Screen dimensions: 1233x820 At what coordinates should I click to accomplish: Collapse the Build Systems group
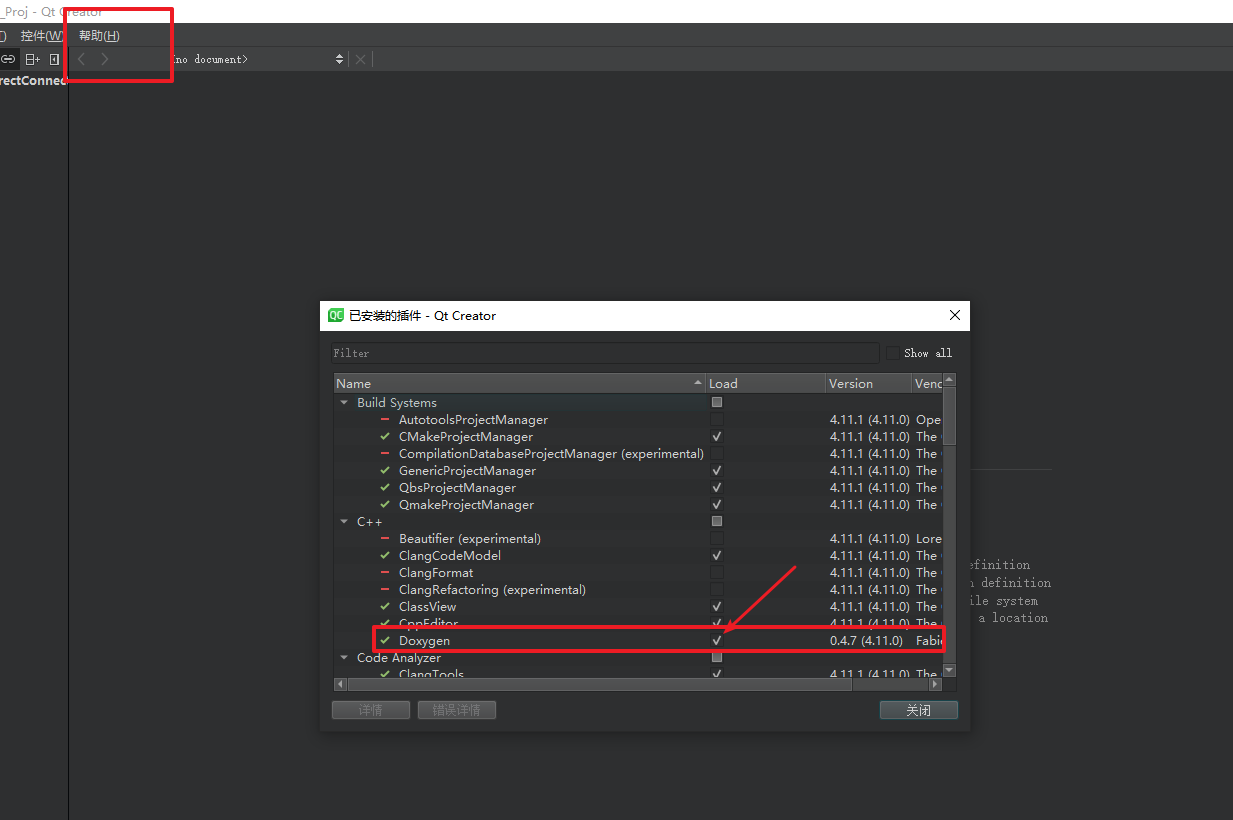(x=345, y=403)
